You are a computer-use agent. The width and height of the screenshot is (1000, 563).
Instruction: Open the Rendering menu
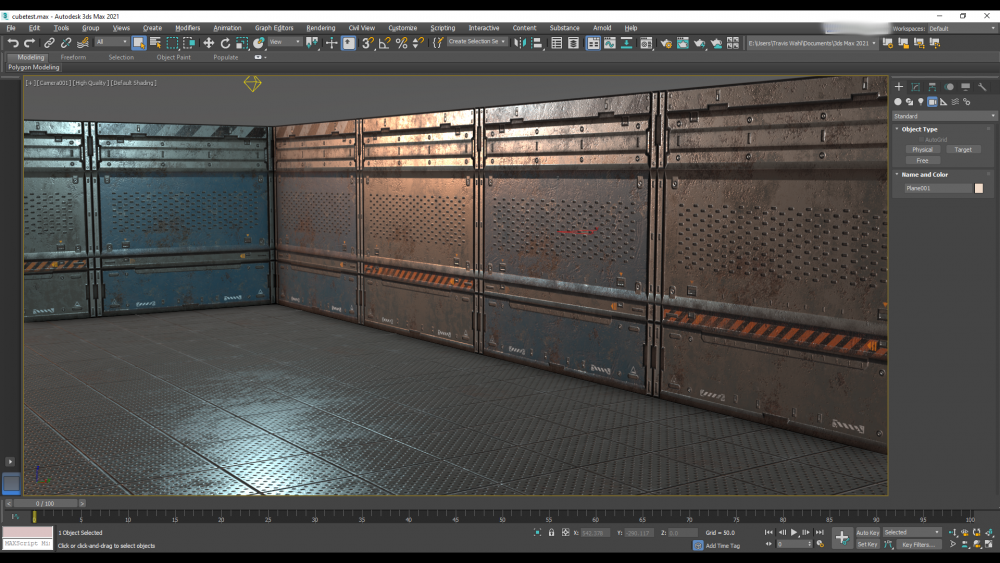pyautogui.click(x=320, y=28)
